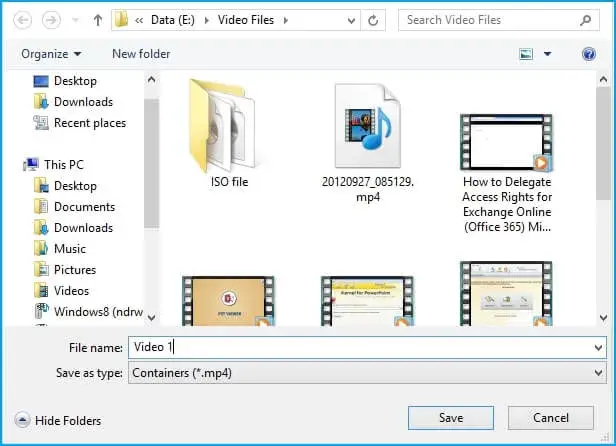Click the file list scroll up arrow
The width and height of the screenshot is (616, 446).
(x=603, y=80)
